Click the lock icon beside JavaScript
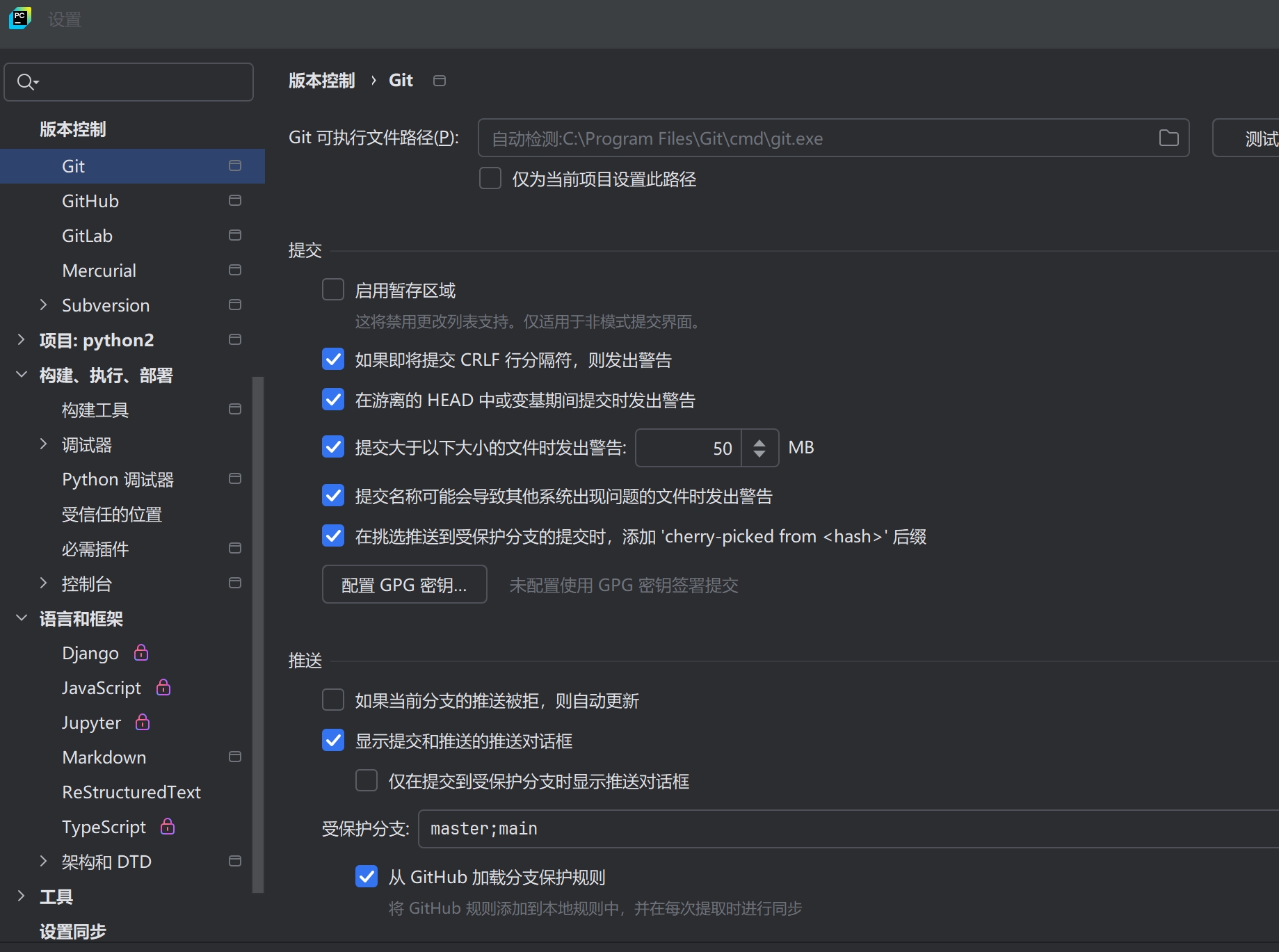This screenshot has width=1279, height=952. [163, 687]
